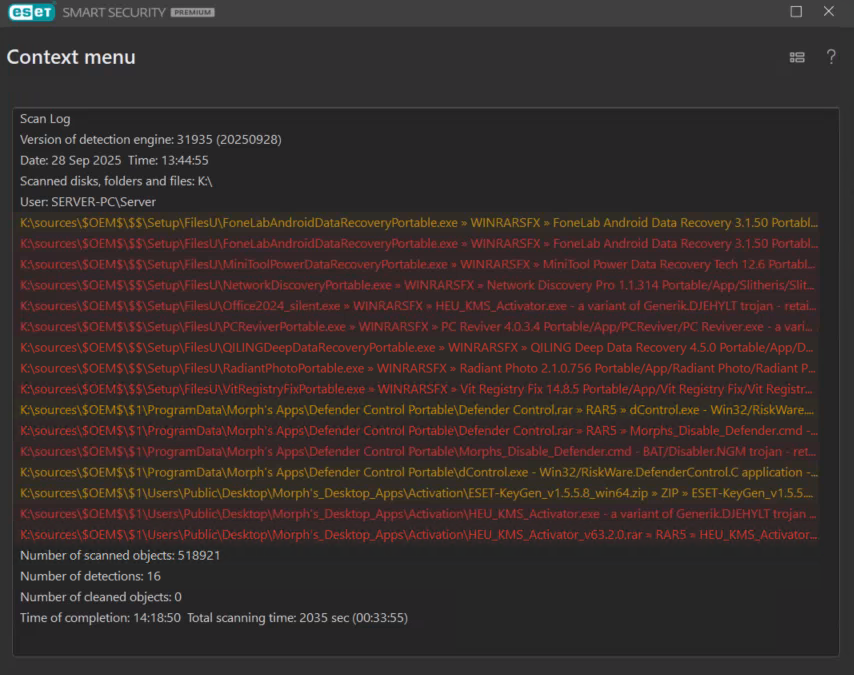Close the ESET Smart Security window

click(829, 12)
